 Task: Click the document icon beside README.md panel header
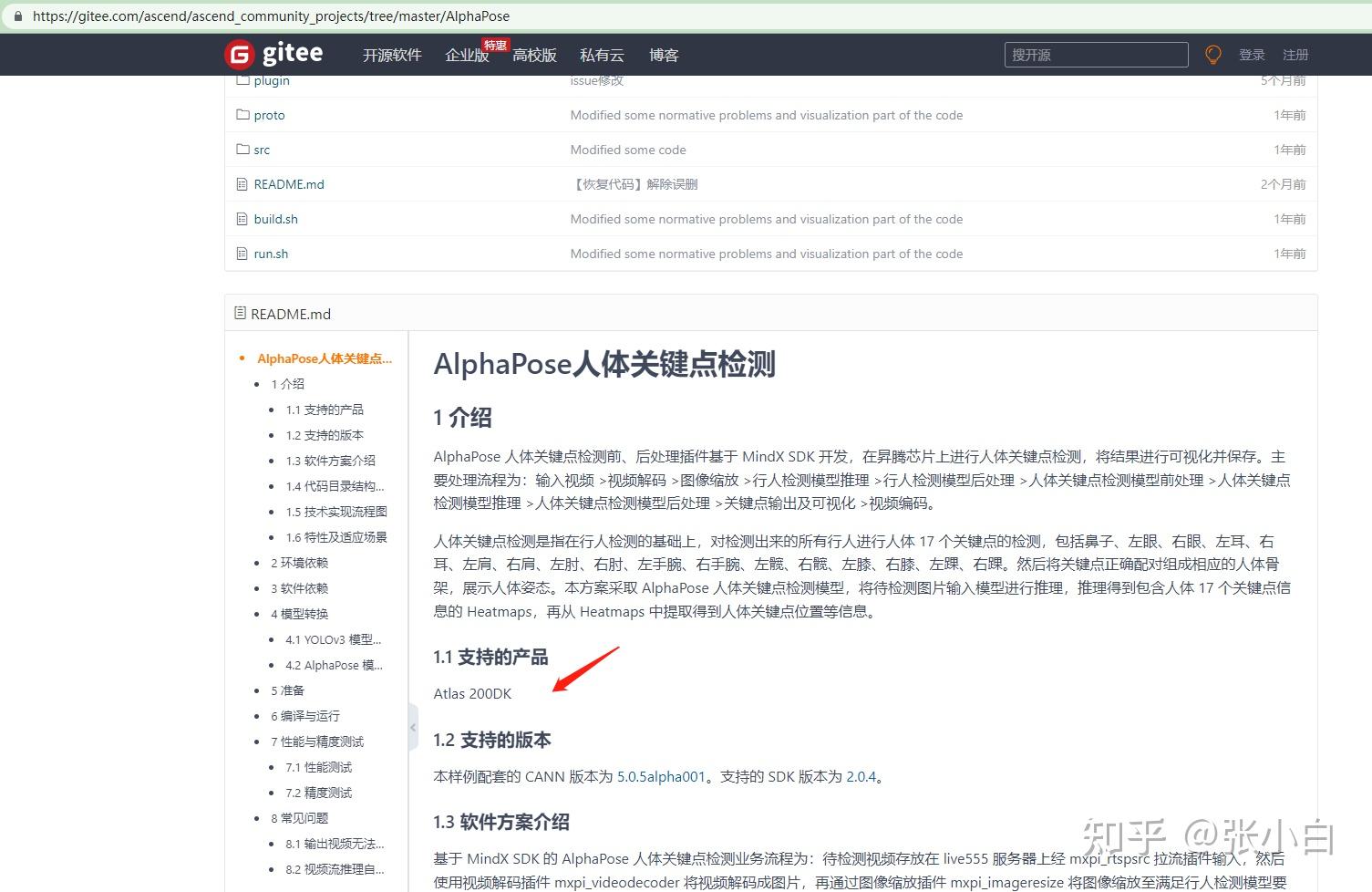pos(239,313)
